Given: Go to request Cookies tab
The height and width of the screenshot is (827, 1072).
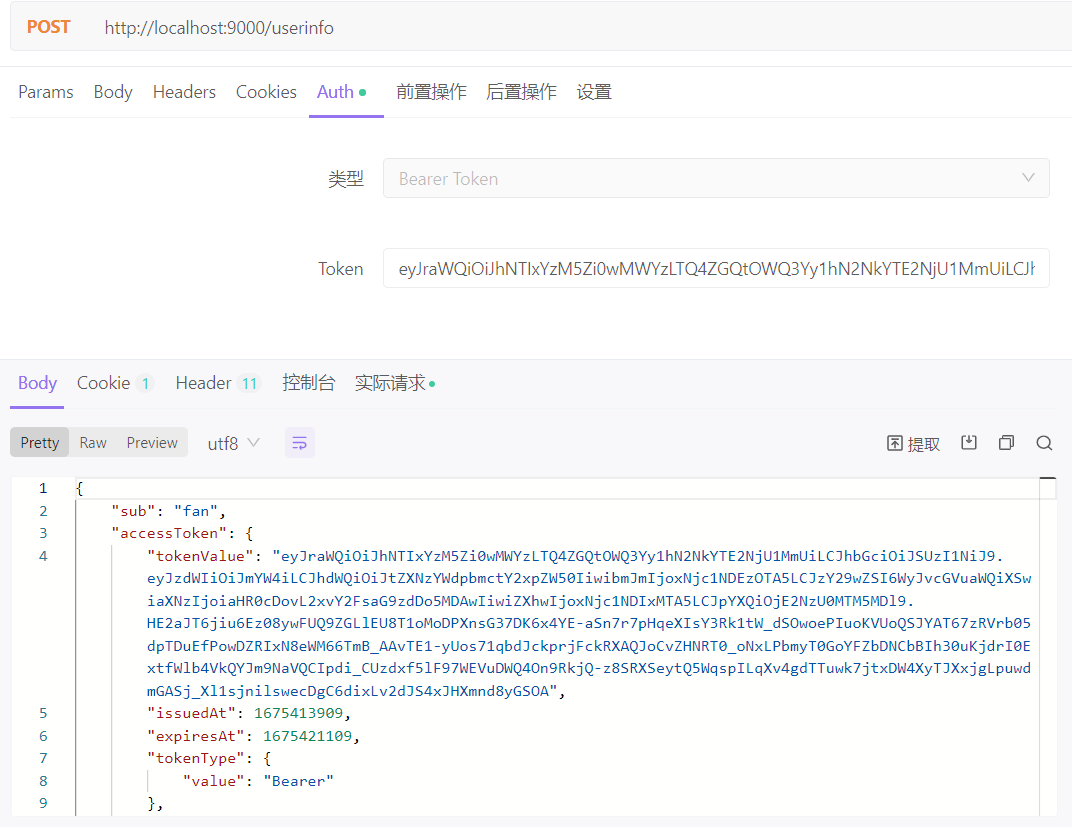Looking at the screenshot, I should click(x=266, y=92).
